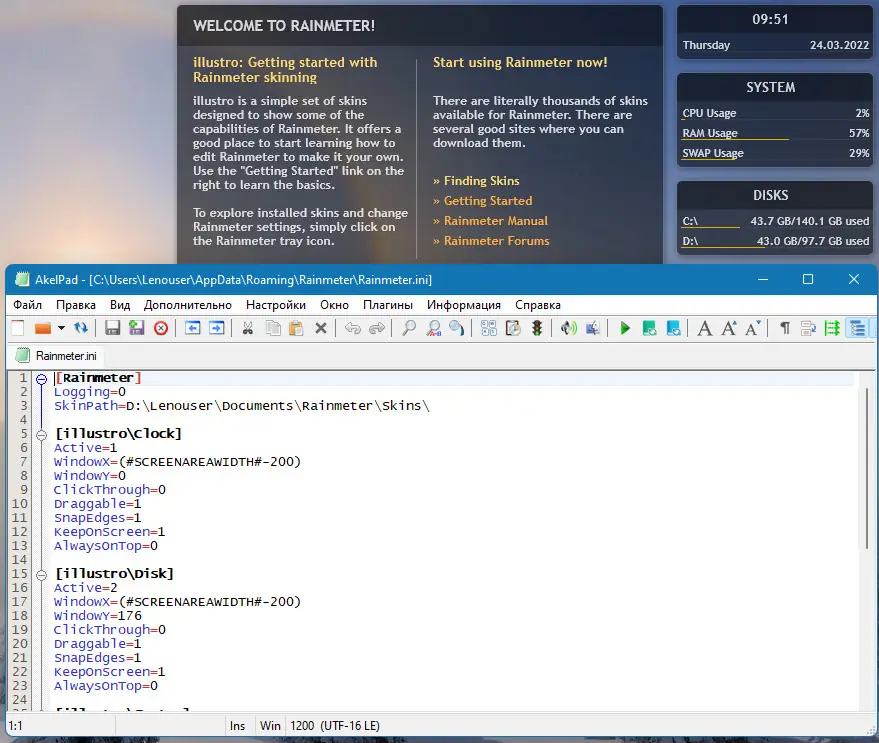Paste from the clipboard icon

[296, 328]
